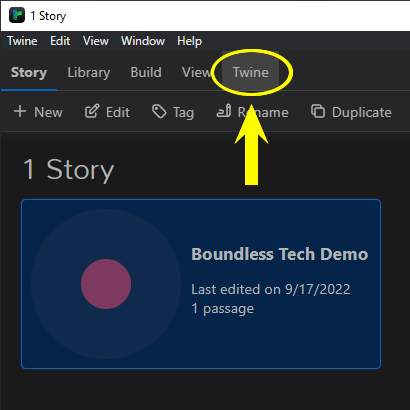This screenshot has height=410, width=410.
Task: Open the Help menu
Action: 189,41
